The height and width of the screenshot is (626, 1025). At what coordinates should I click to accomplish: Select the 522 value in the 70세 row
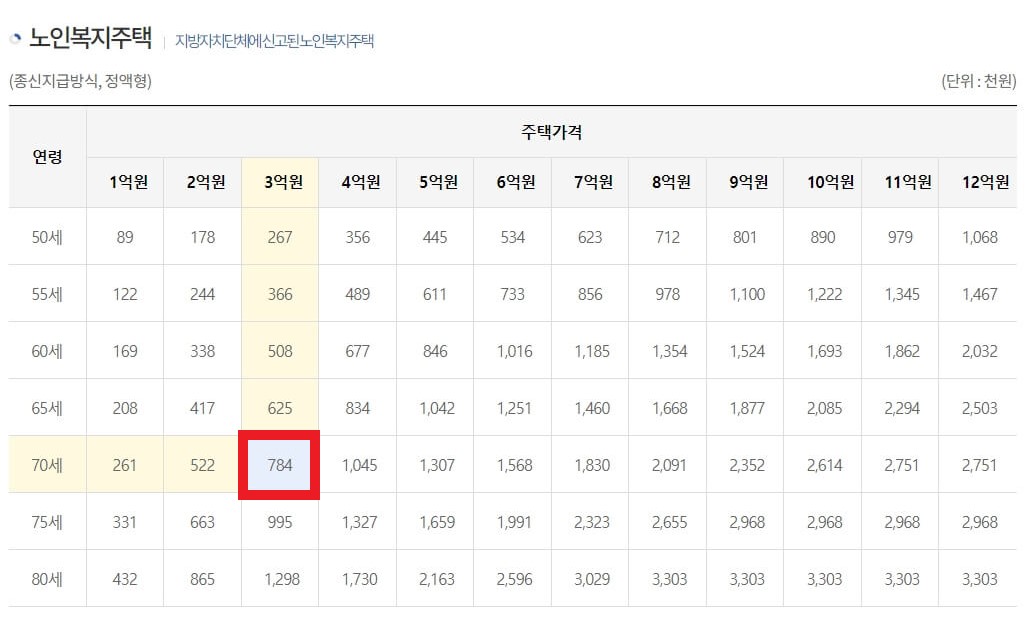coord(201,465)
